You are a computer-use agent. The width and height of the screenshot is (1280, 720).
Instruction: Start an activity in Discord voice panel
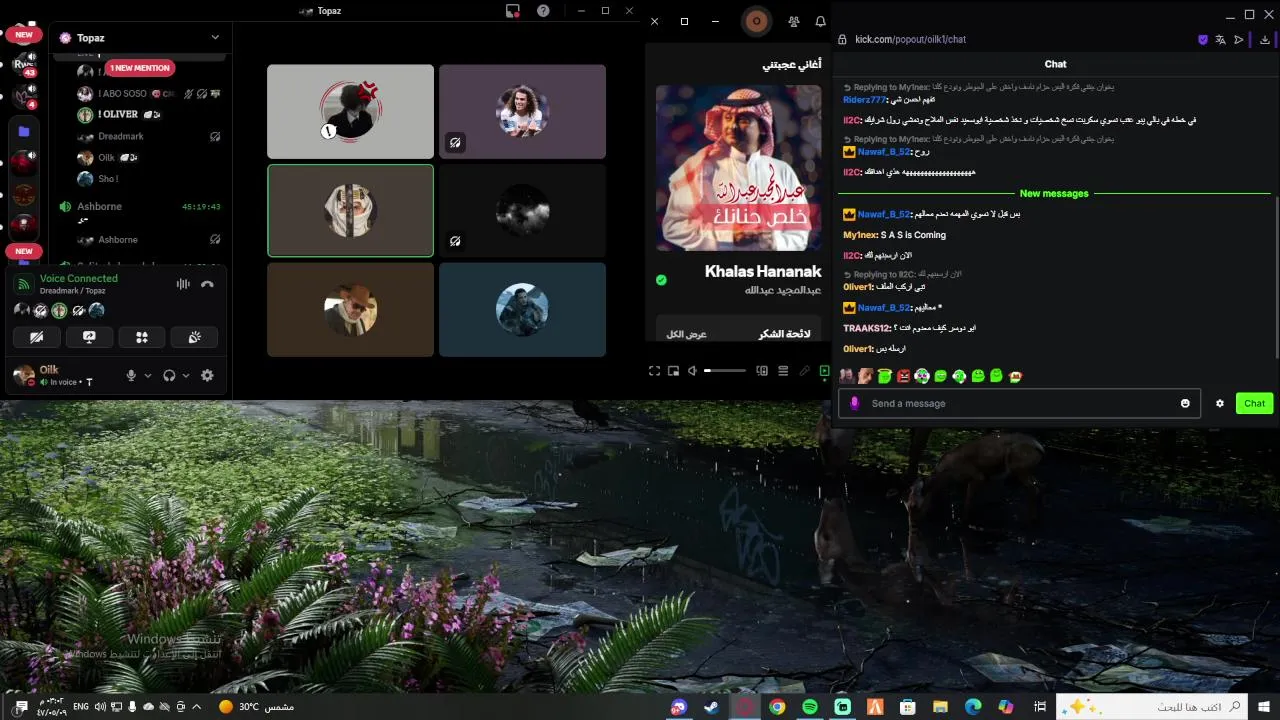[x=142, y=337]
